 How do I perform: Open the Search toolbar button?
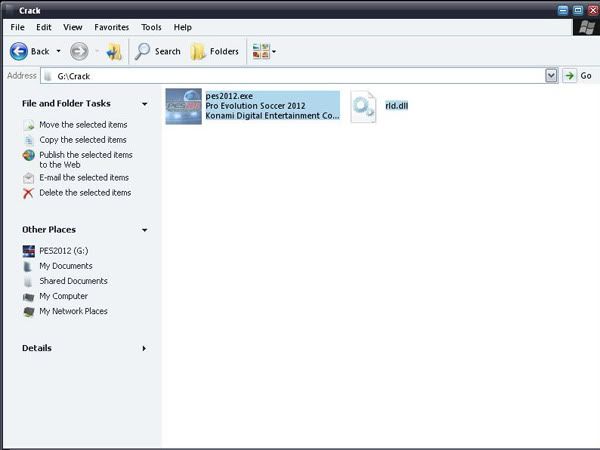point(157,51)
